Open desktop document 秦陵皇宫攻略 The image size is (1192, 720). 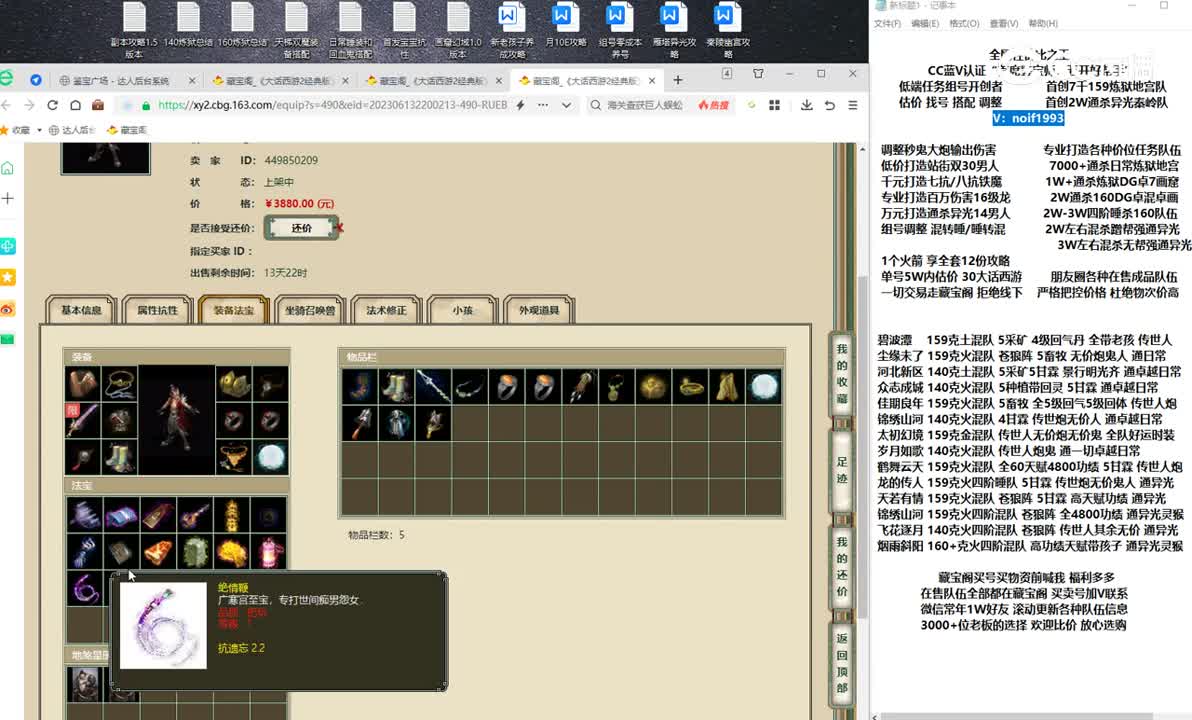[728, 30]
